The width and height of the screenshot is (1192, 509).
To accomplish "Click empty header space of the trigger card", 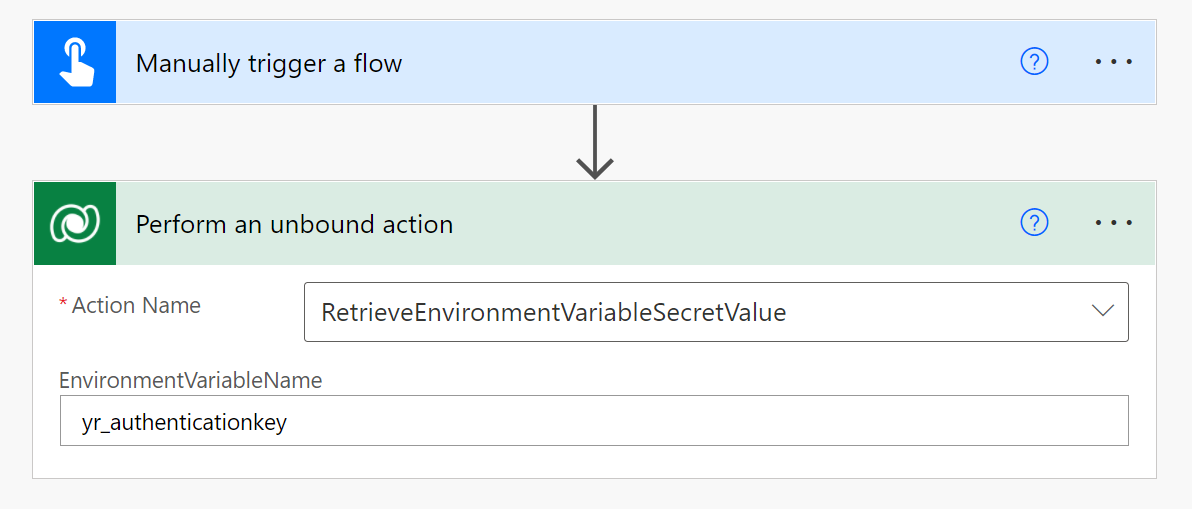I will 700,62.
